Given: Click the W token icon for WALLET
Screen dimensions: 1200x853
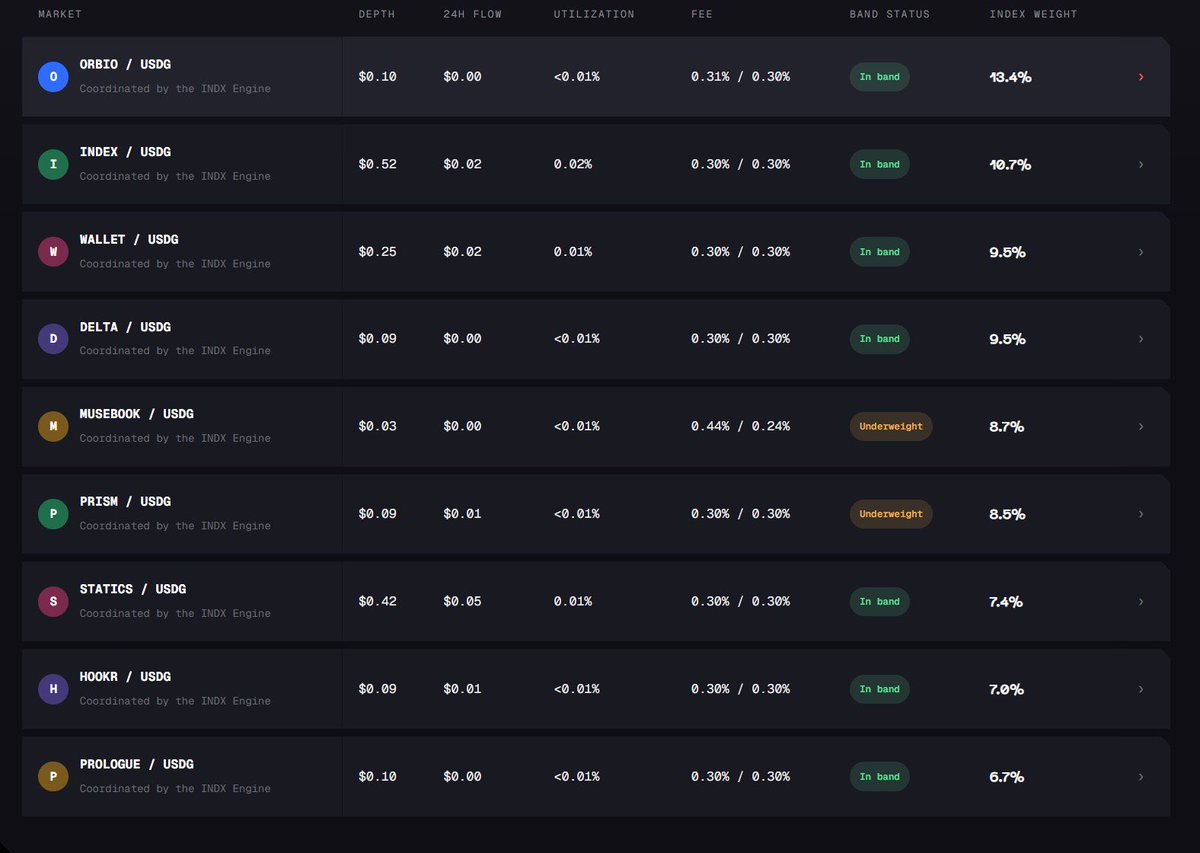Looking at the screenshot, I should click(x=53, y=252).
